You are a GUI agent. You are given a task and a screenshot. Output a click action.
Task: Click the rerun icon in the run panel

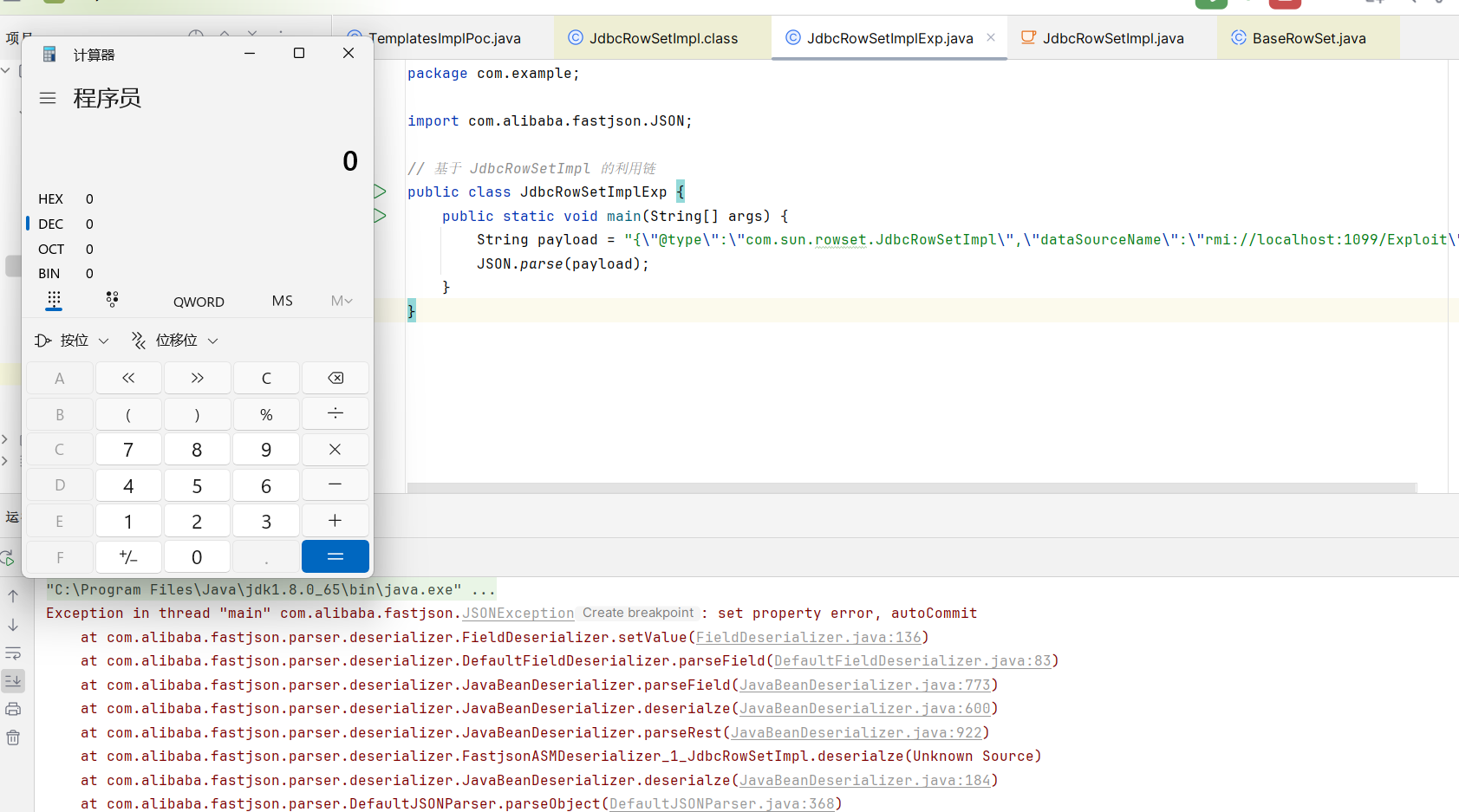click(8, 558)
